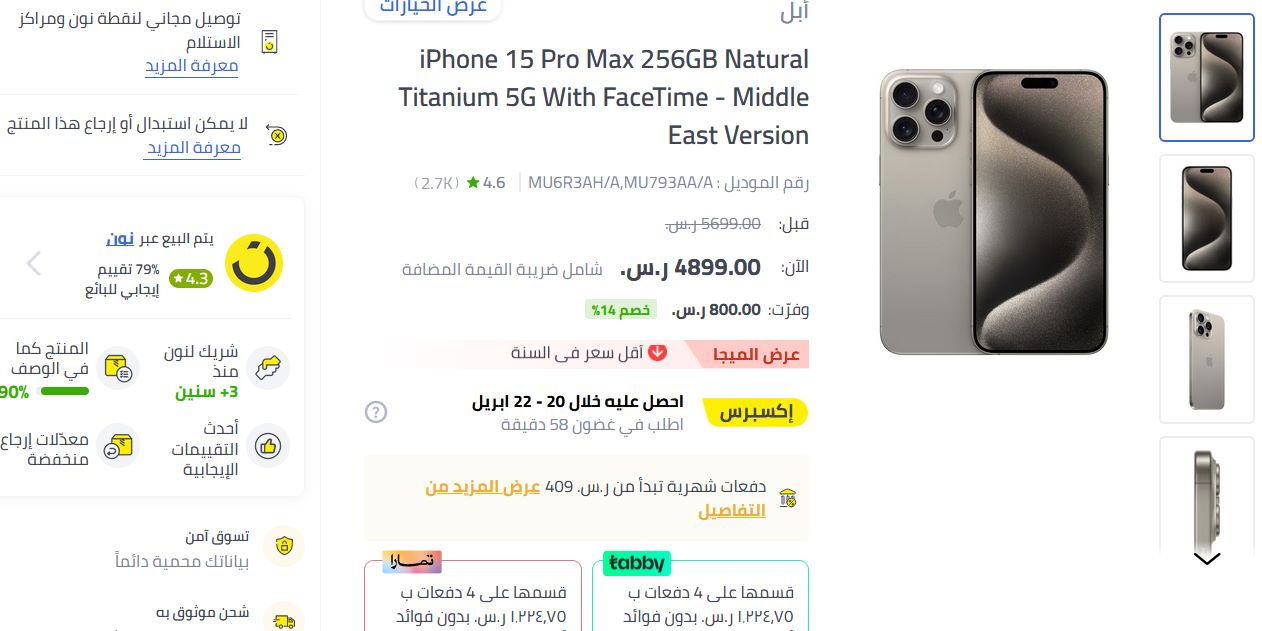Click the yellow noon seller logo

coord(253,263)
